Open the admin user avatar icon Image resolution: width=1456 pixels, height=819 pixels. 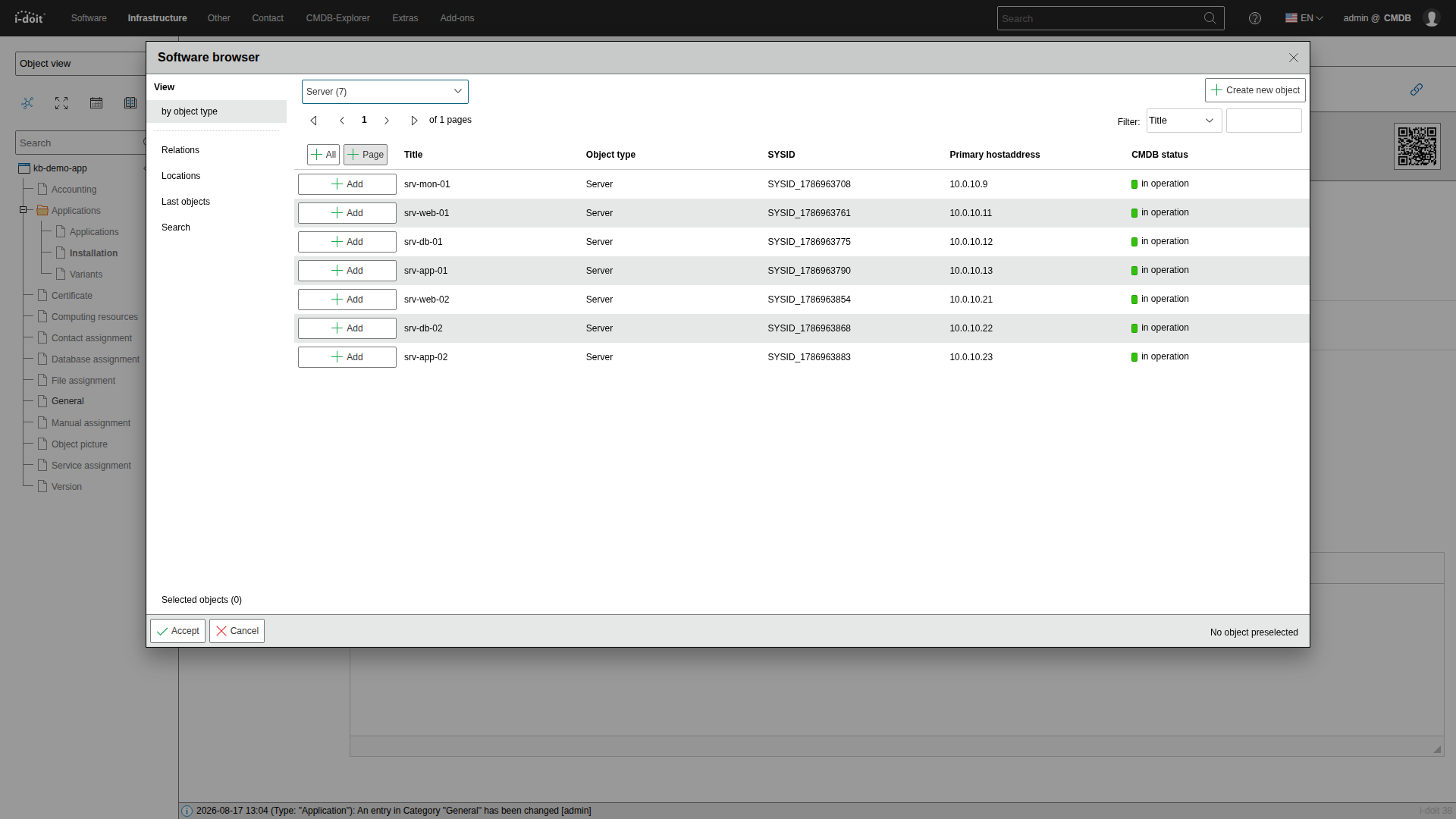tap(1431, 18)
